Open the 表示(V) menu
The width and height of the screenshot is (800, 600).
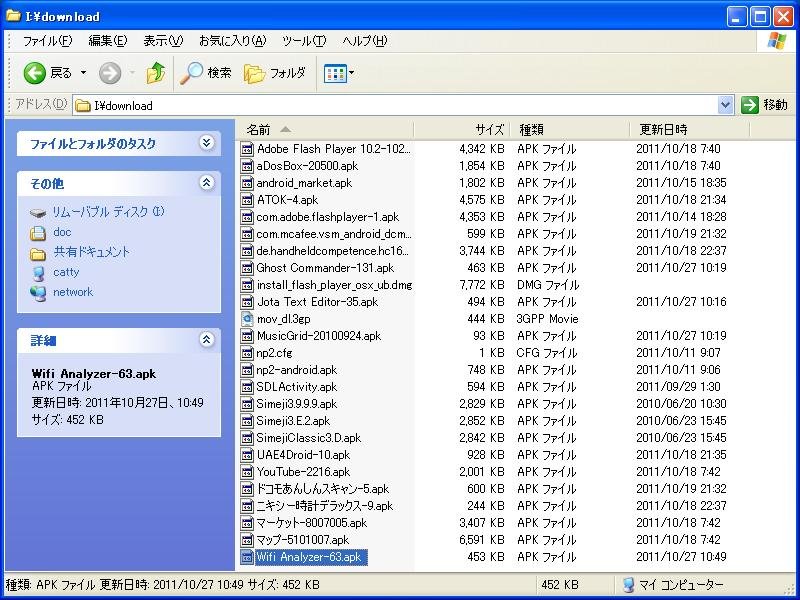(163, 41)
